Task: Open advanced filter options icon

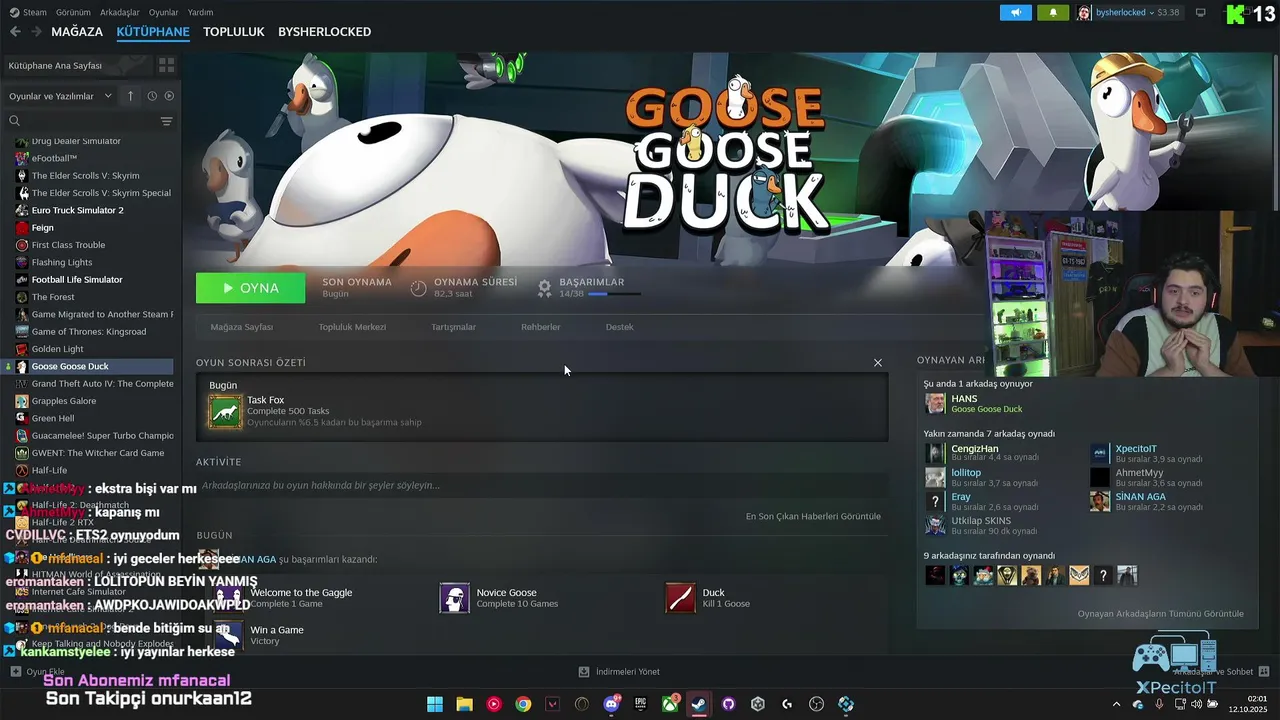Action: click(166, 121)
